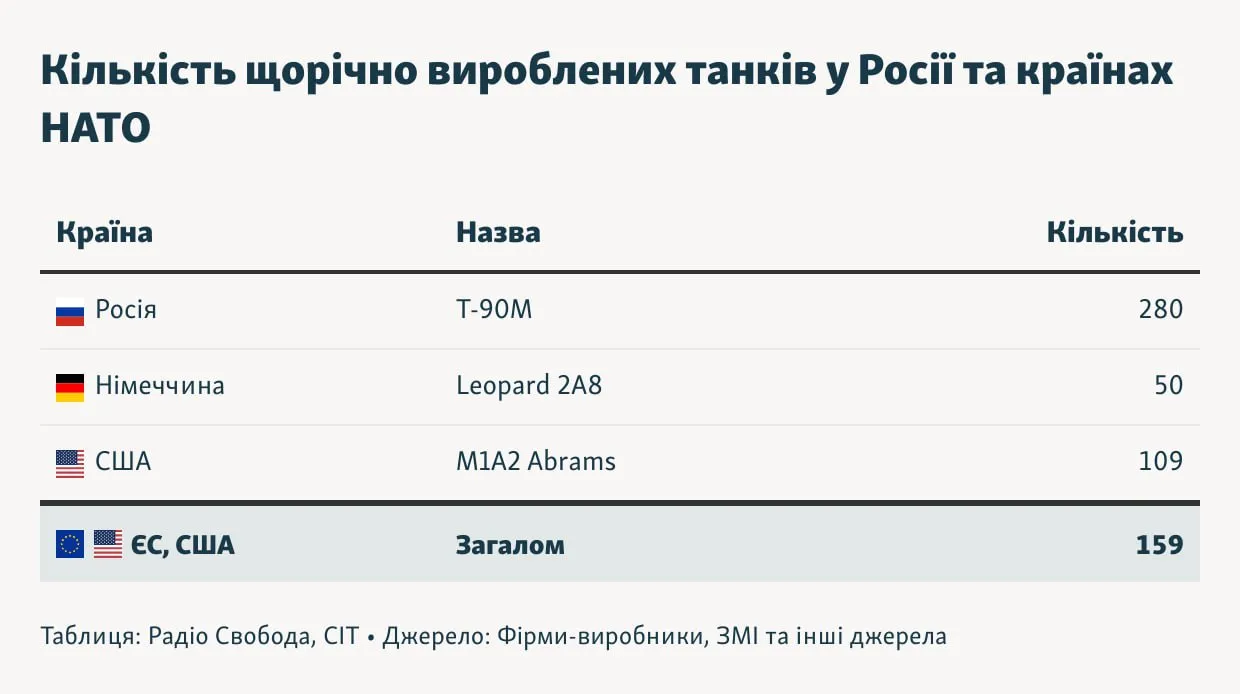1240x694 pixels.
Task: Click the Німеччина country cell
Action: tap(160, 386)
